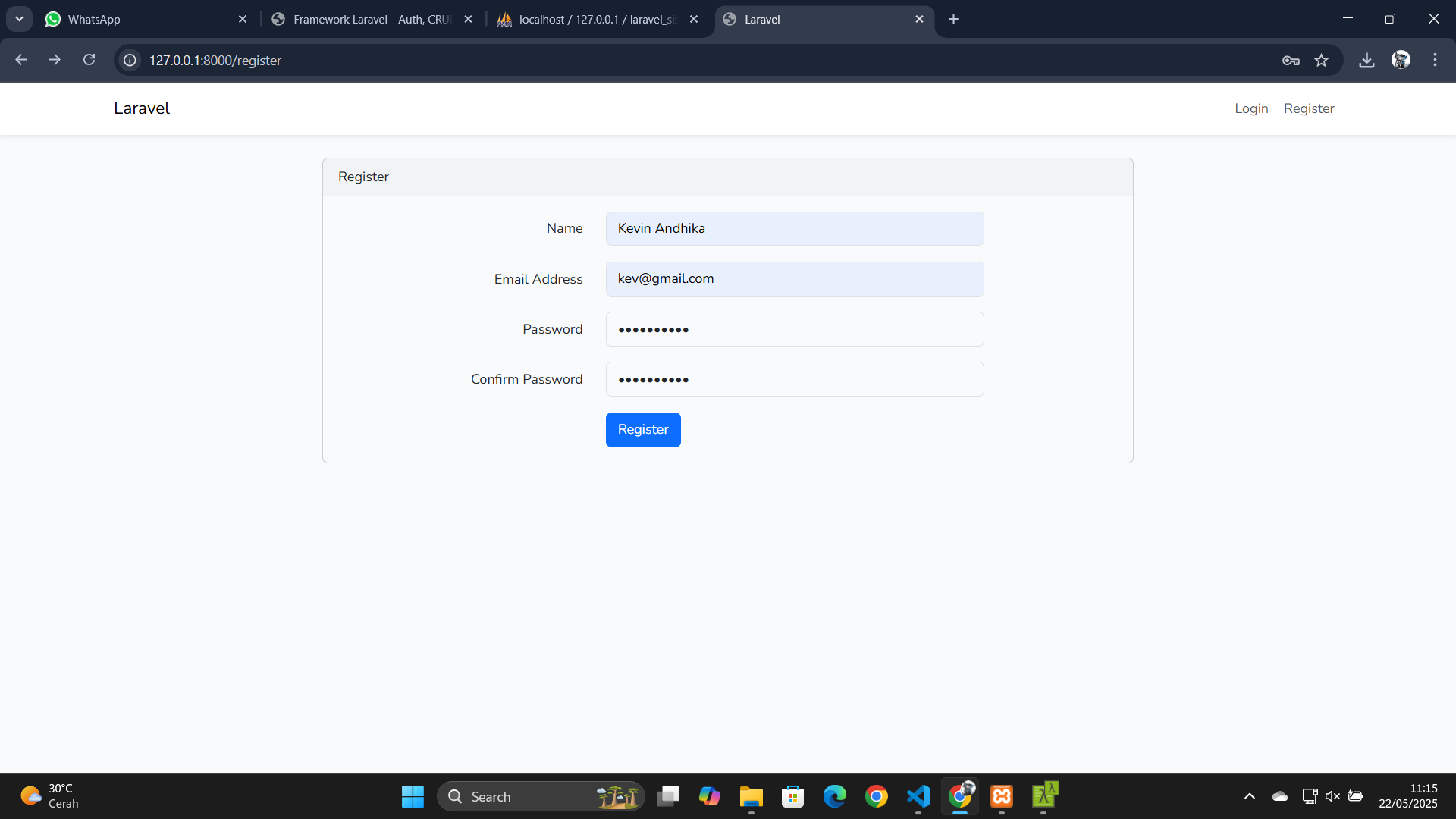Screen dimensions: 1456x819
Task: Click the Chrome profile avatar
Action: 1401,61
